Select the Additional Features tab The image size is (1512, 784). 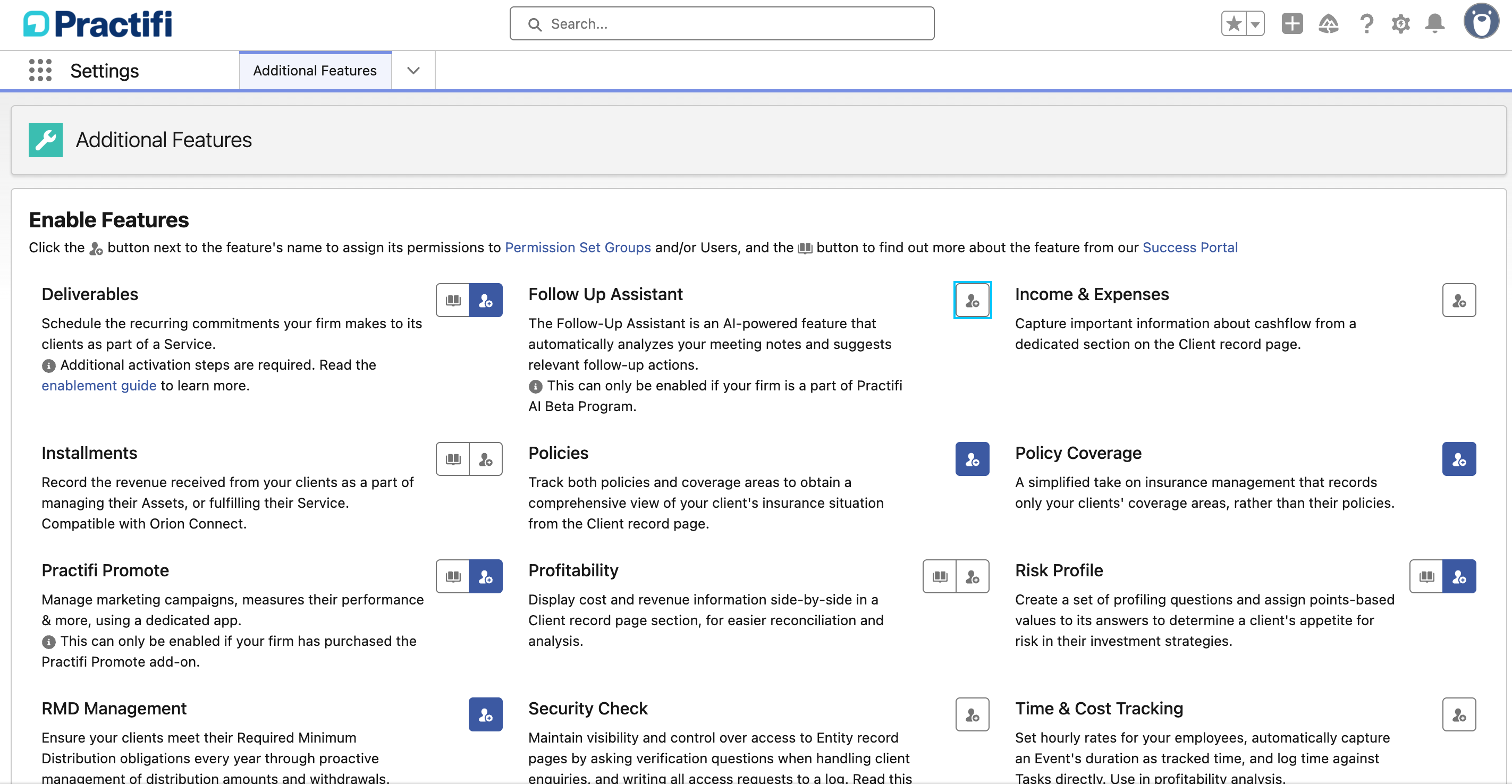[315, 71]
